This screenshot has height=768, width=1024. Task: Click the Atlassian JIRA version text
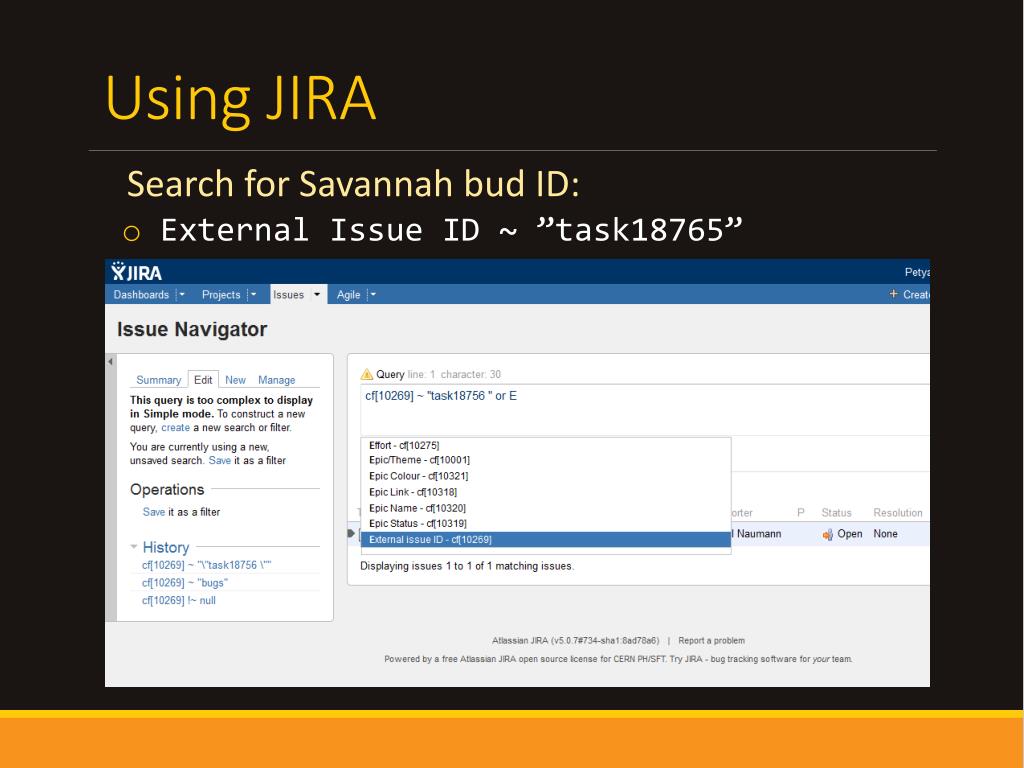click(575, 641)
